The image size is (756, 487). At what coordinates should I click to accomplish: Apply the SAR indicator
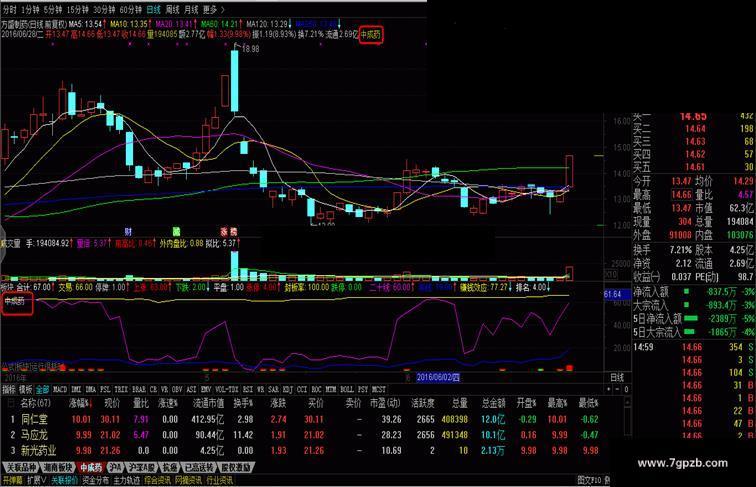pos(273,390)
